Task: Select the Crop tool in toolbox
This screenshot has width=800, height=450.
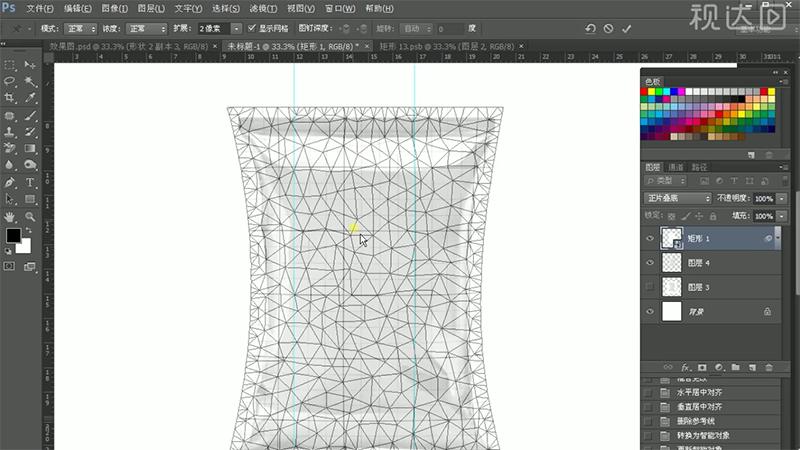Action: (10, 98)
